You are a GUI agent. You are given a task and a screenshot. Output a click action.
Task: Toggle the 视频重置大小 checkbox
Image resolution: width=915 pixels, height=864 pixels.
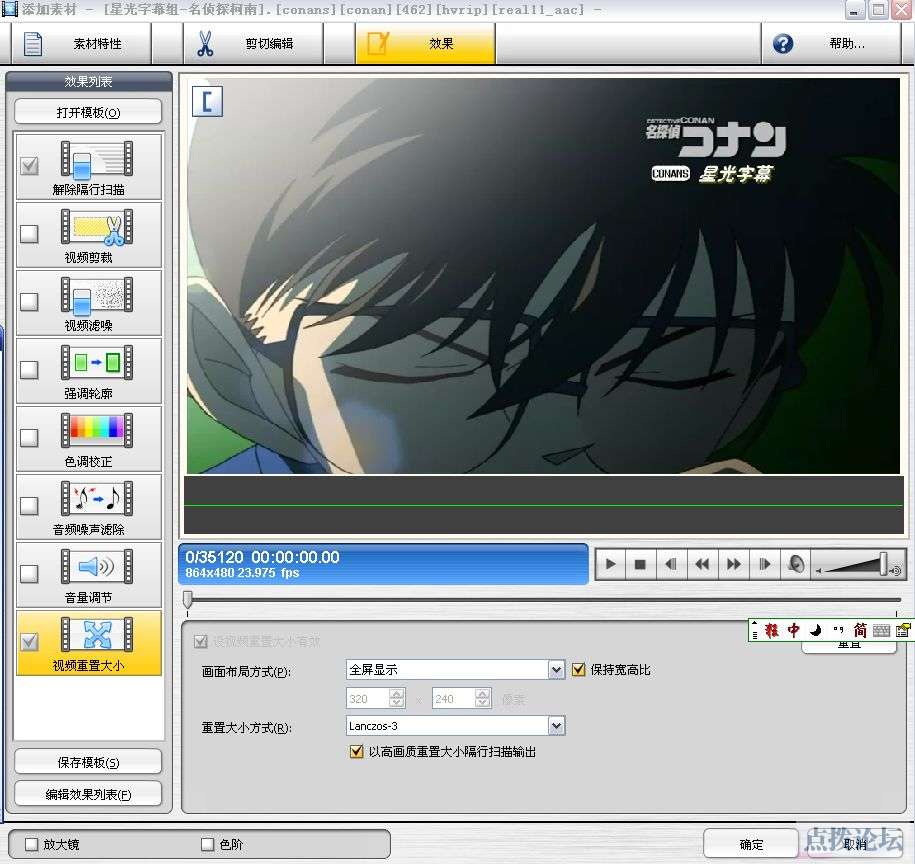[x=29, y=642]
